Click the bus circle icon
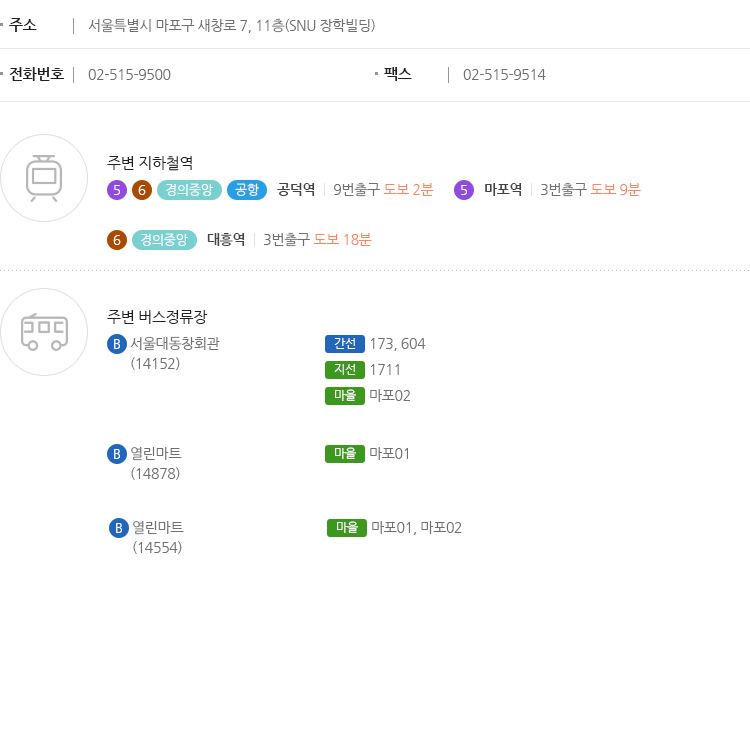Viewport: 750px width, 749px height. tap(44, 332)
